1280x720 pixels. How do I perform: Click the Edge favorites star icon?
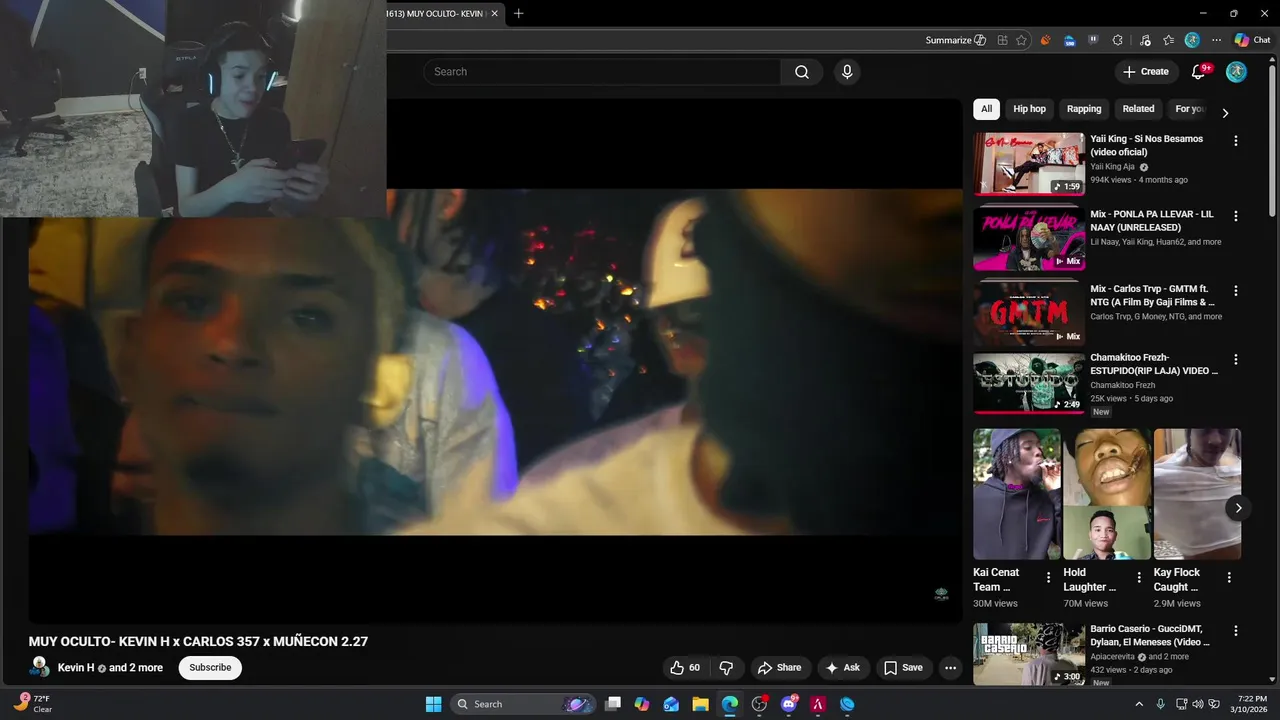point(1021,40)
